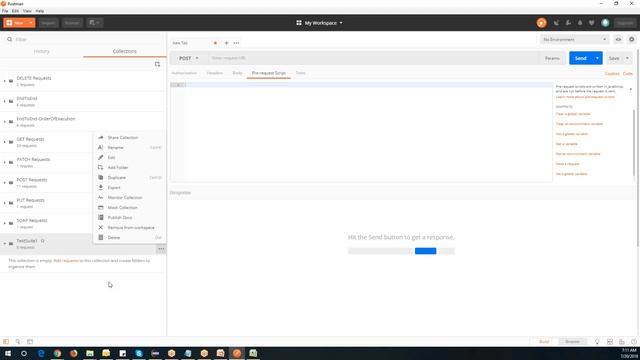Click the new collection icon in sidebar
Screen dimensions: 640x360
(157, 64)
